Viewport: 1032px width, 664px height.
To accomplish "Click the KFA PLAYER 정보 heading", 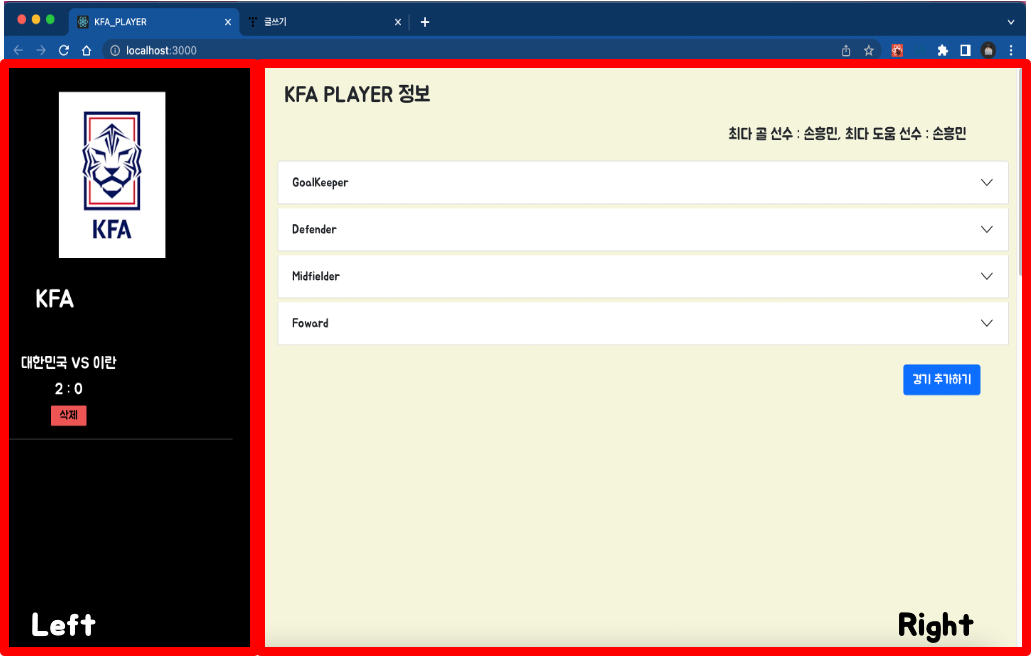I will pyautogui.click(x=357, y=95).
